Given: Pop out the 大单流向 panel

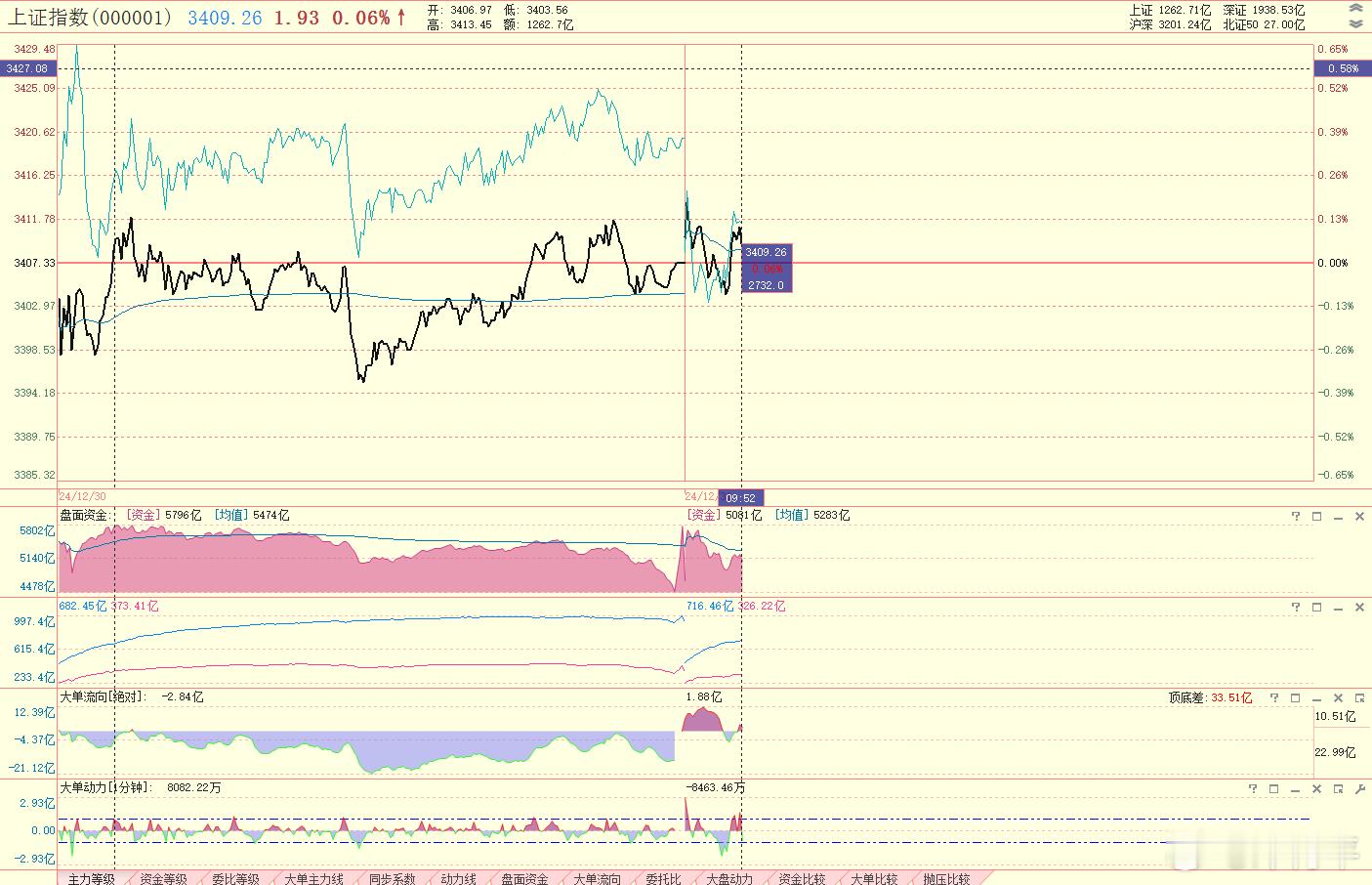Looking at the screenshot, I should (1359, 697).
